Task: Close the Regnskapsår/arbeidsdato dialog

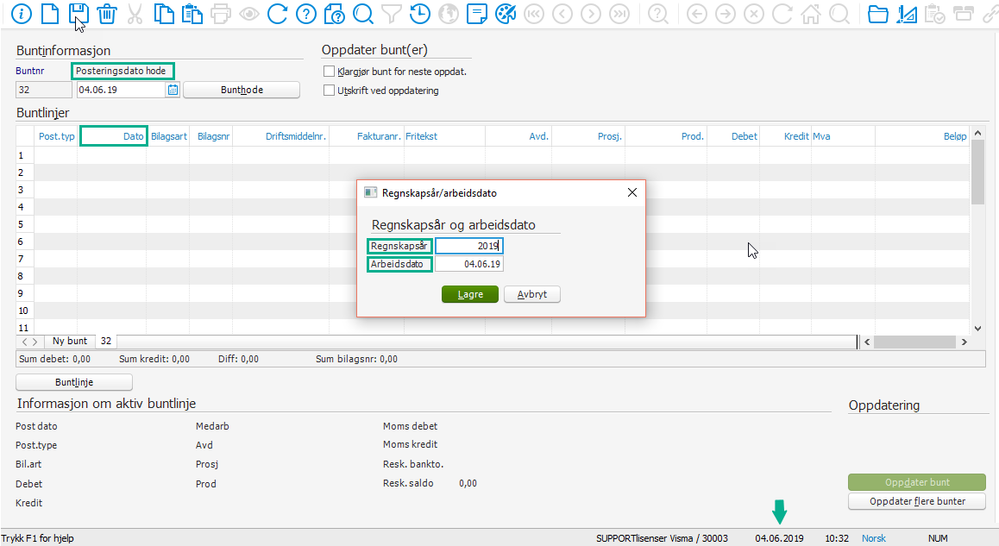Action: 632,192
